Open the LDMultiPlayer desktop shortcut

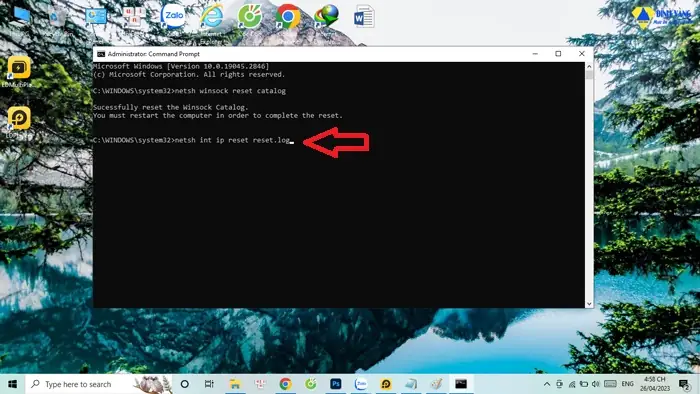[19, 68]
